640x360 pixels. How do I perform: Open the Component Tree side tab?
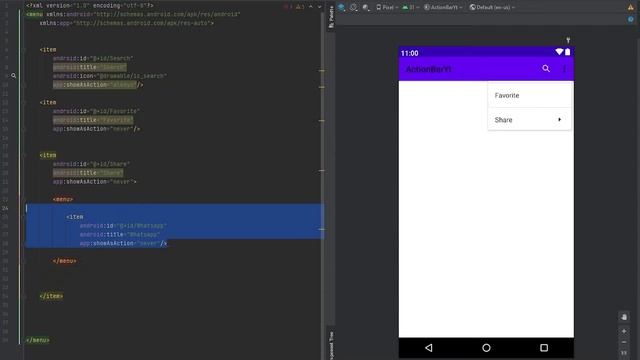331,345
